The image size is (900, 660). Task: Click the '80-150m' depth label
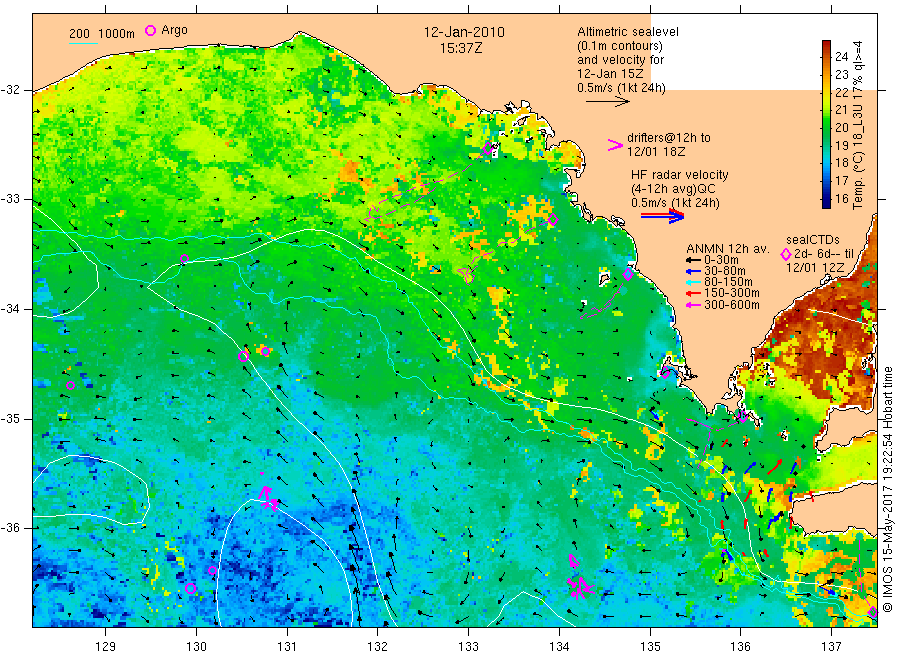click(x=728, y=282)
